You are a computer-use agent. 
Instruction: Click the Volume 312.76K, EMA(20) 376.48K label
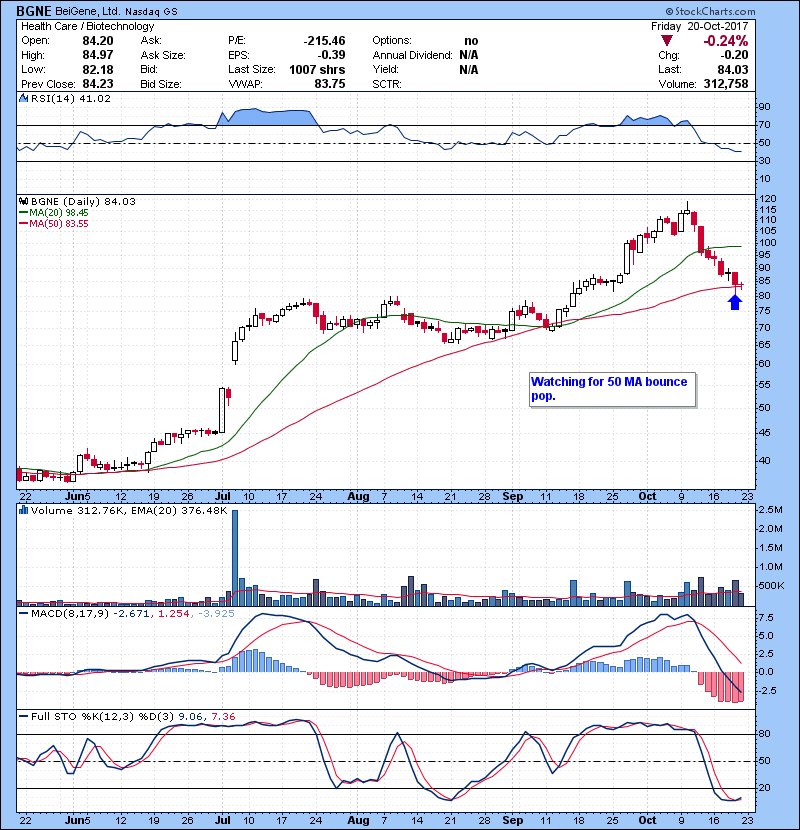click(x=129, y=510)
